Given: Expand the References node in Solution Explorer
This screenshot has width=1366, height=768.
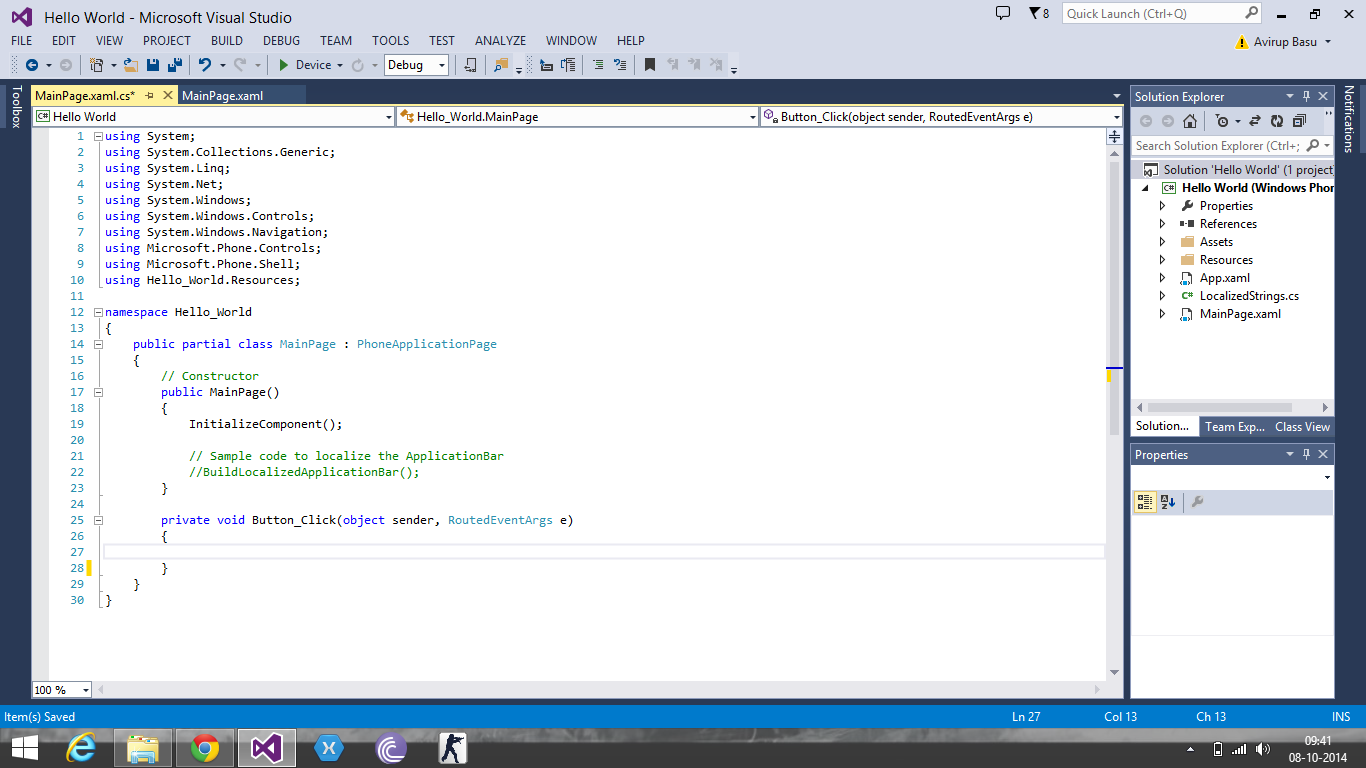Looking at the screenshot, I should (1162, 224).
